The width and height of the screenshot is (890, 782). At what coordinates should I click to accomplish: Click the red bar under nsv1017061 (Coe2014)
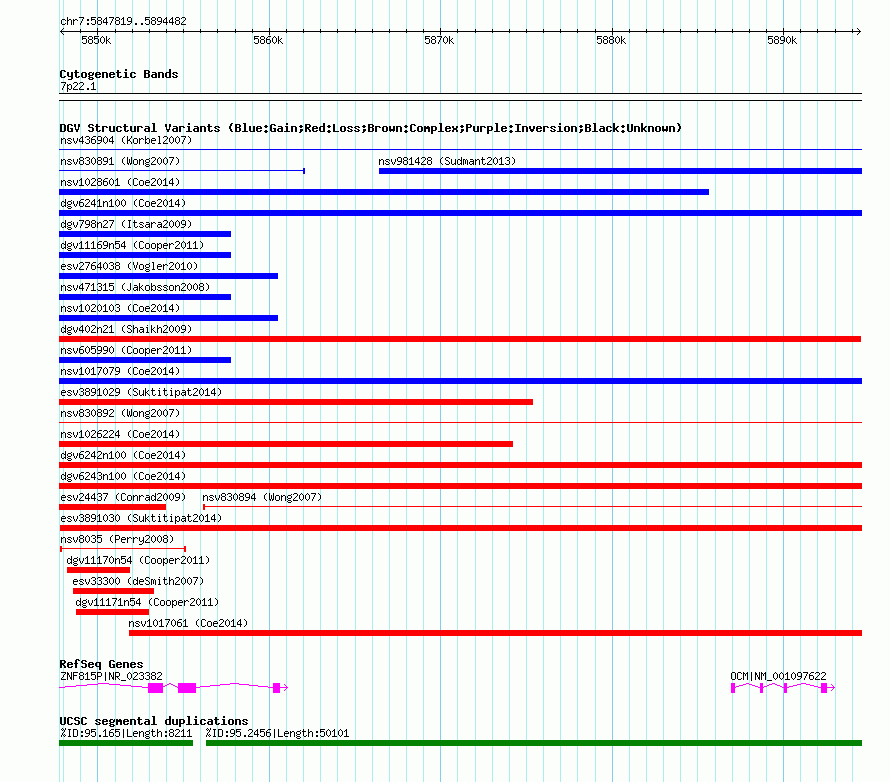point(496,633)
